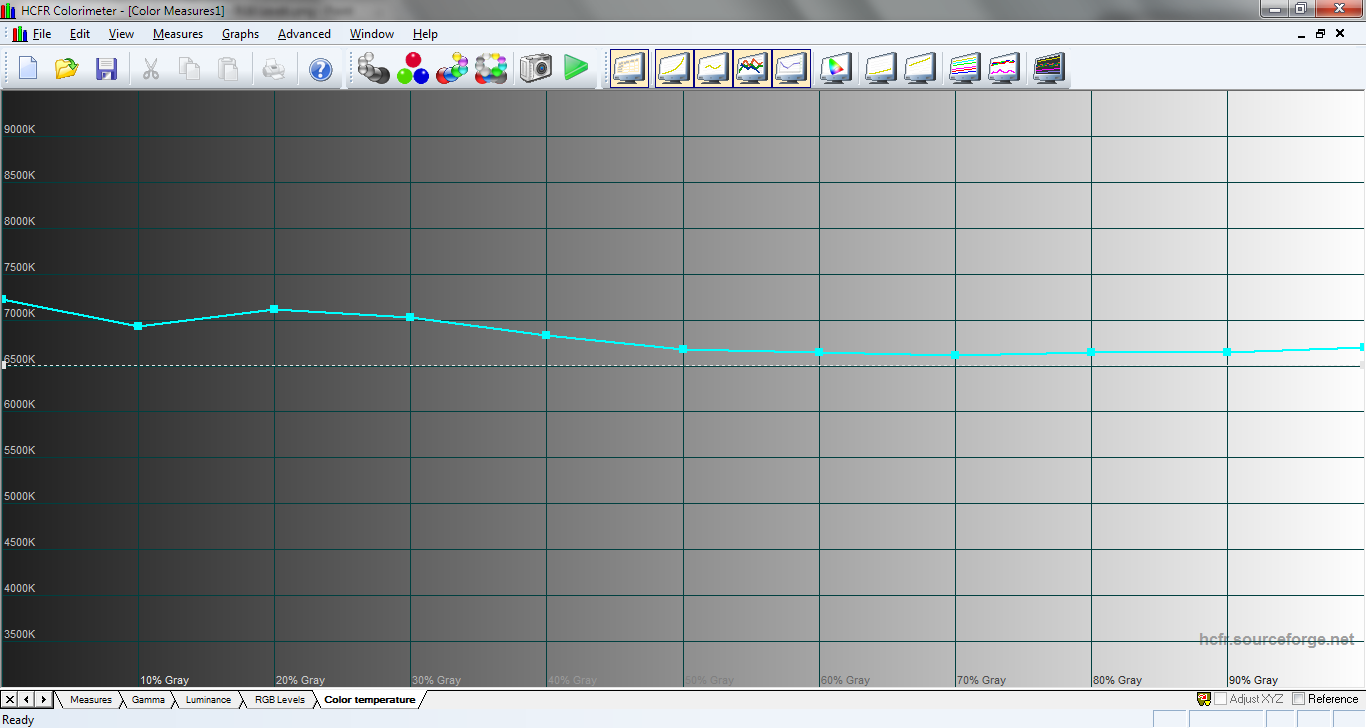Click first striped pattern monitor icon
1366x728 pixels.
[x=964, y=68]
